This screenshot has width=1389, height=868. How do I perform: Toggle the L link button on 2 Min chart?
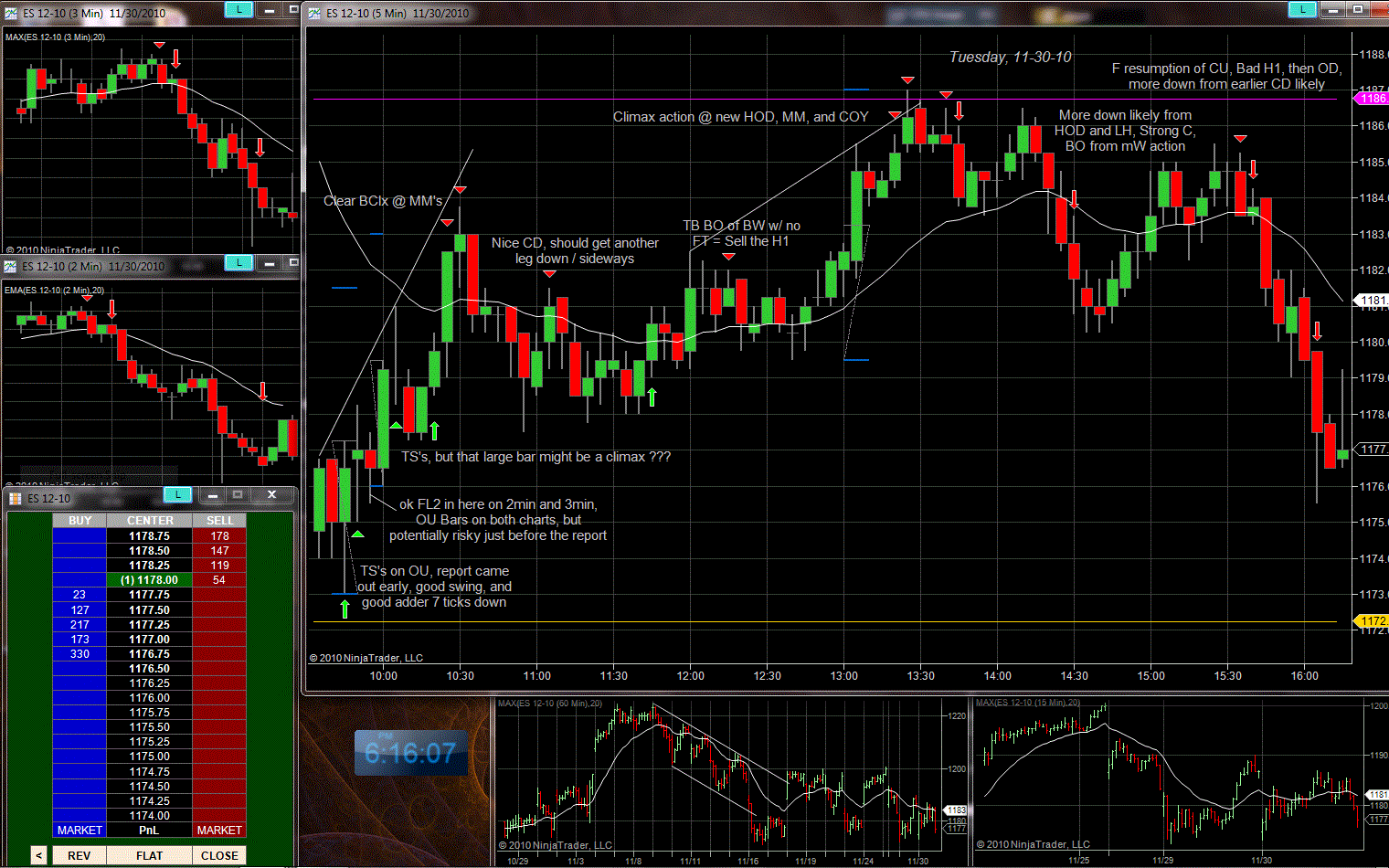[x=239, y=263]
